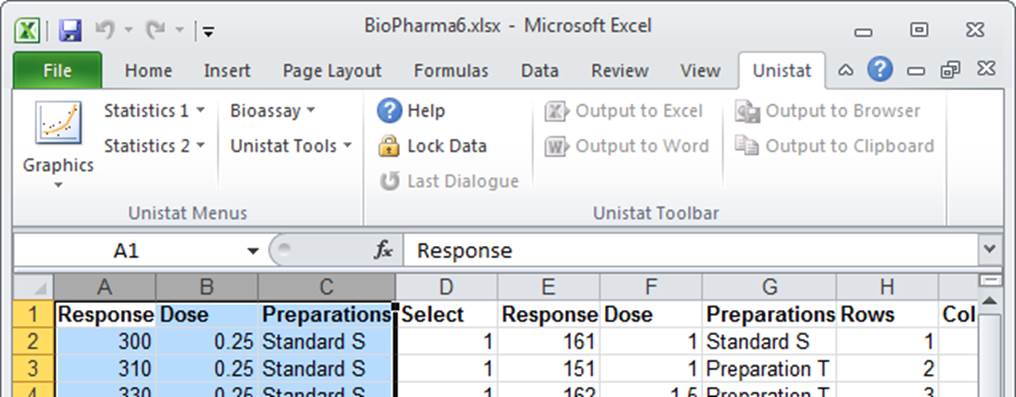Expand the Unistat Tools dropdown
The image size is (1016, 397).
[x=291, y=146]
